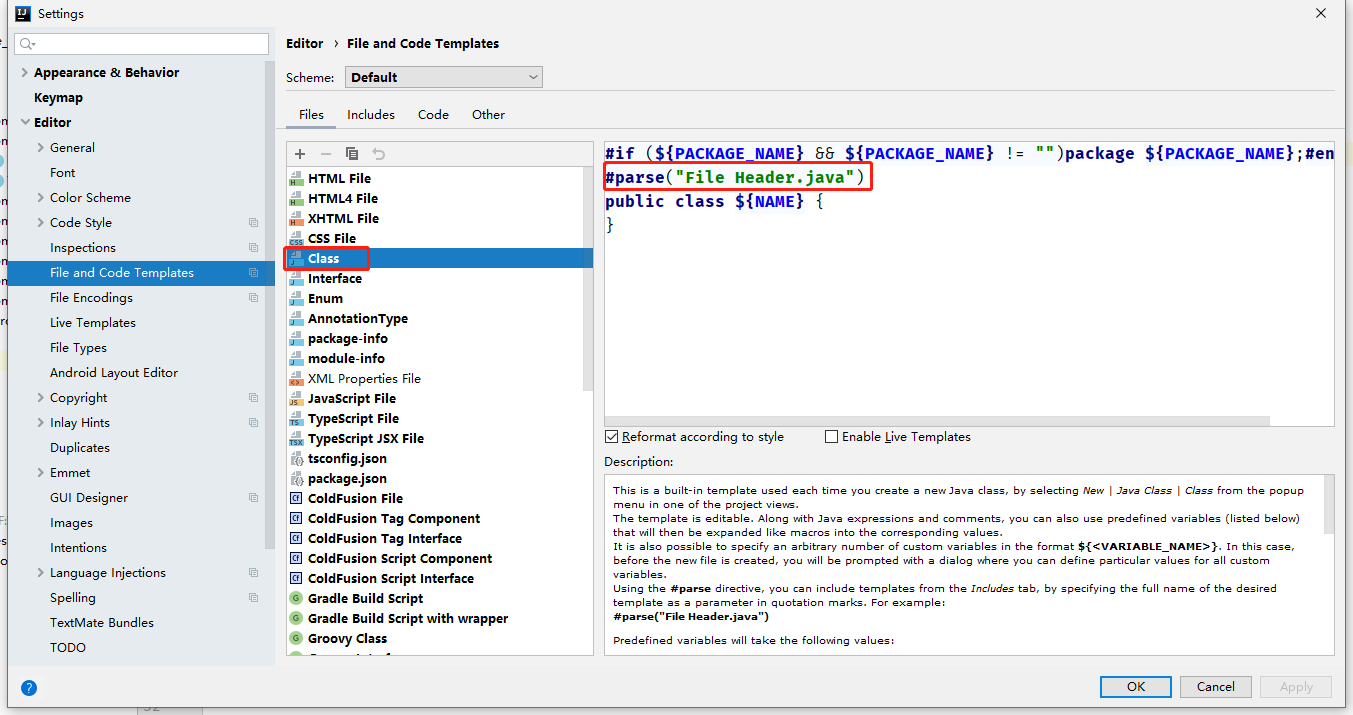Click the tsconfig.json template icon
Viewport: 1353px width, 715px height.
296,459
